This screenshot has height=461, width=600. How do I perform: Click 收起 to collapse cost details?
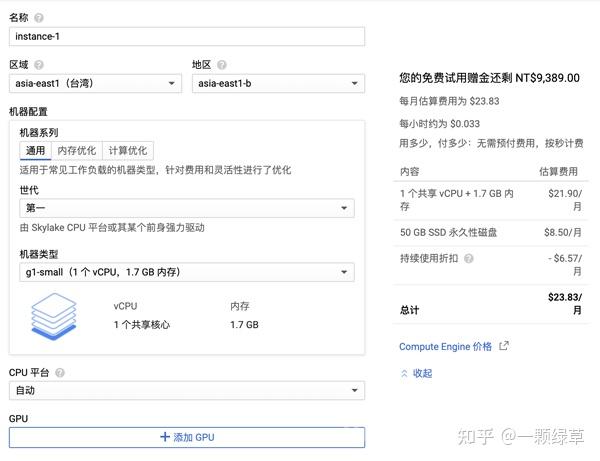tap(422, 373)
